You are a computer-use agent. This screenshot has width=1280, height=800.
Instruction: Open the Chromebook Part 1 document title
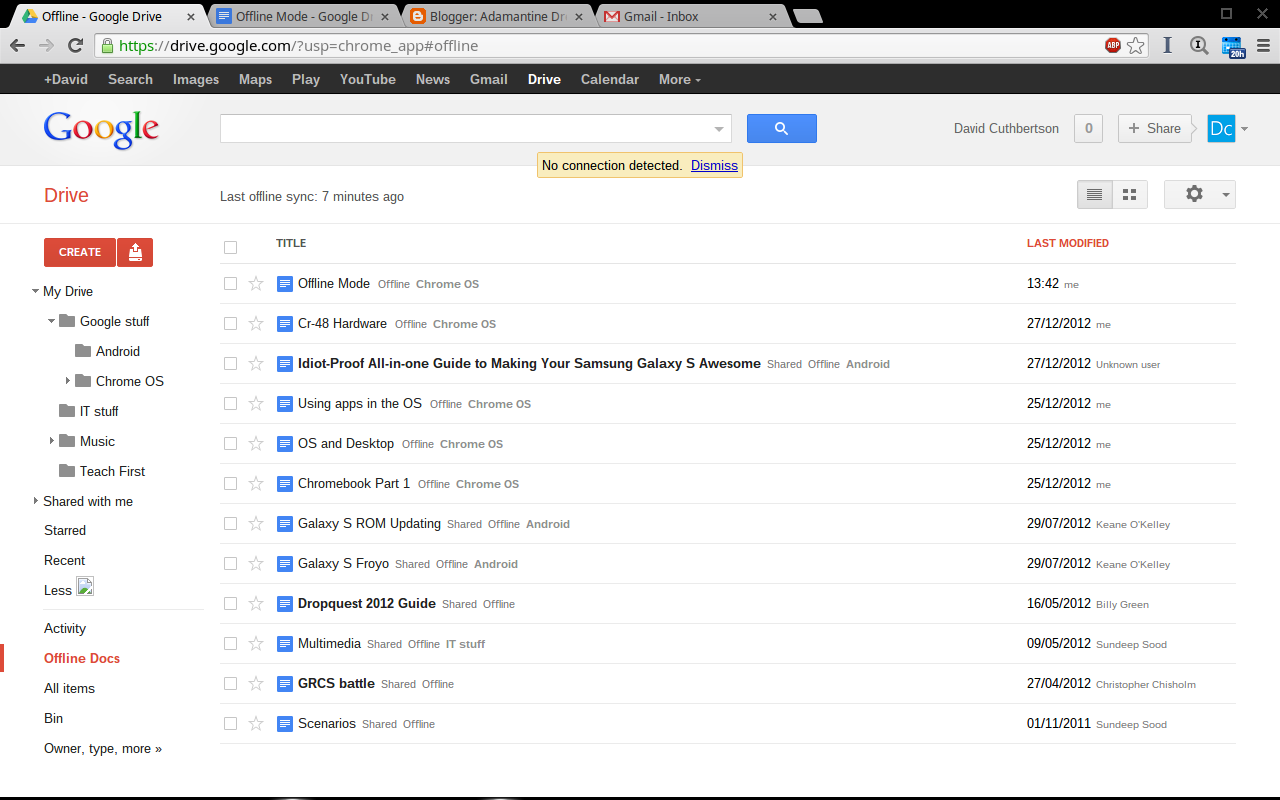click(354, 483)
